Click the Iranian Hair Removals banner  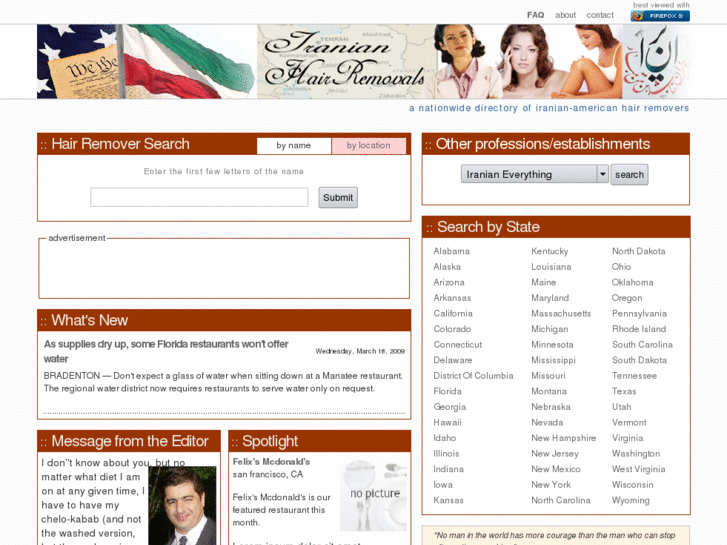(x=364, y=61)
